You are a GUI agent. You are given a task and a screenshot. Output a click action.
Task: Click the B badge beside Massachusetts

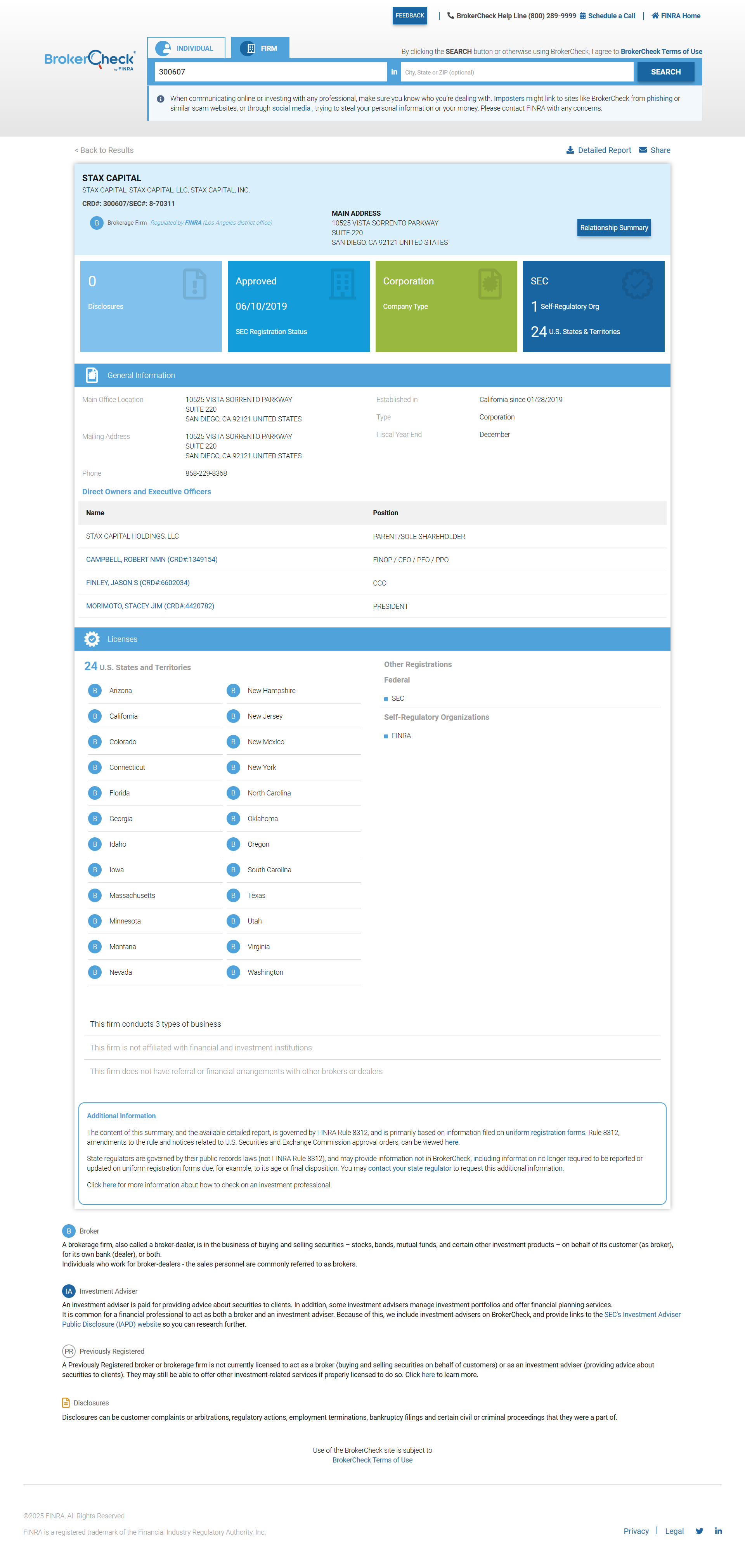(95, 895)
